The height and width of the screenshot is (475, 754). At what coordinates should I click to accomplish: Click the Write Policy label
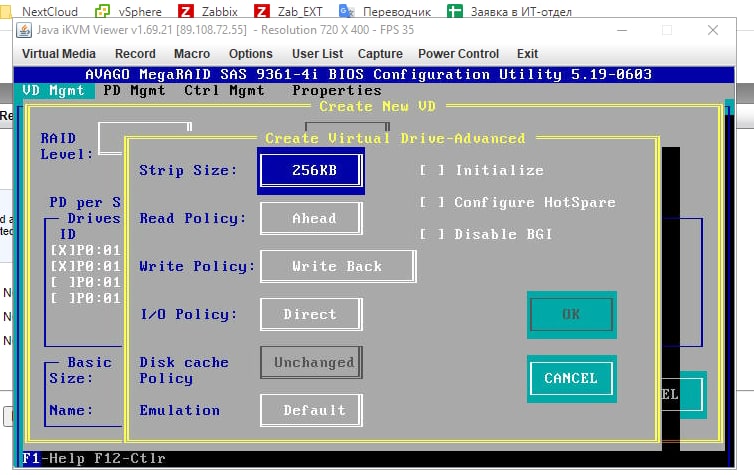[197, 266]
